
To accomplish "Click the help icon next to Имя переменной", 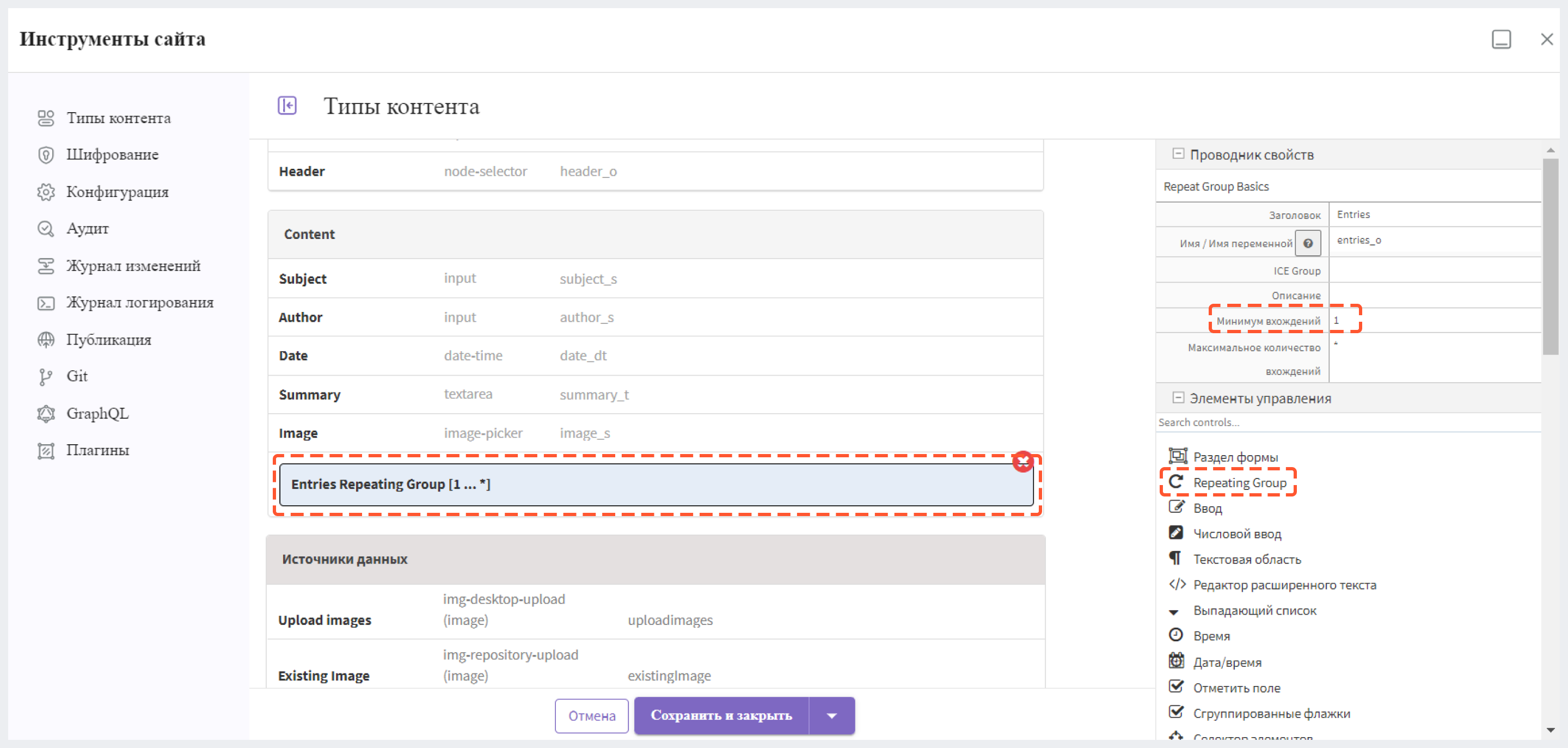I will (1307, 243).
